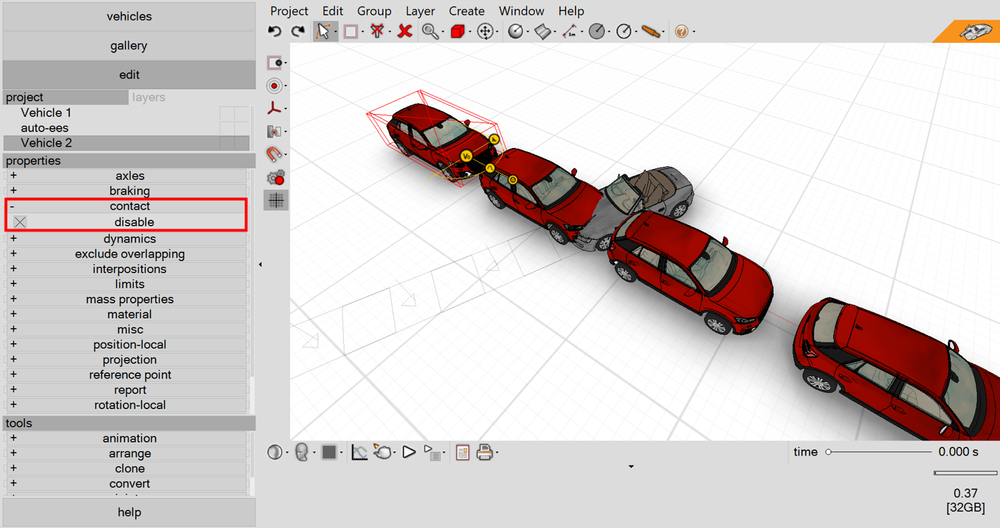Click the pivot alignment icon
1000x528 pixels.
coord(274,131)
